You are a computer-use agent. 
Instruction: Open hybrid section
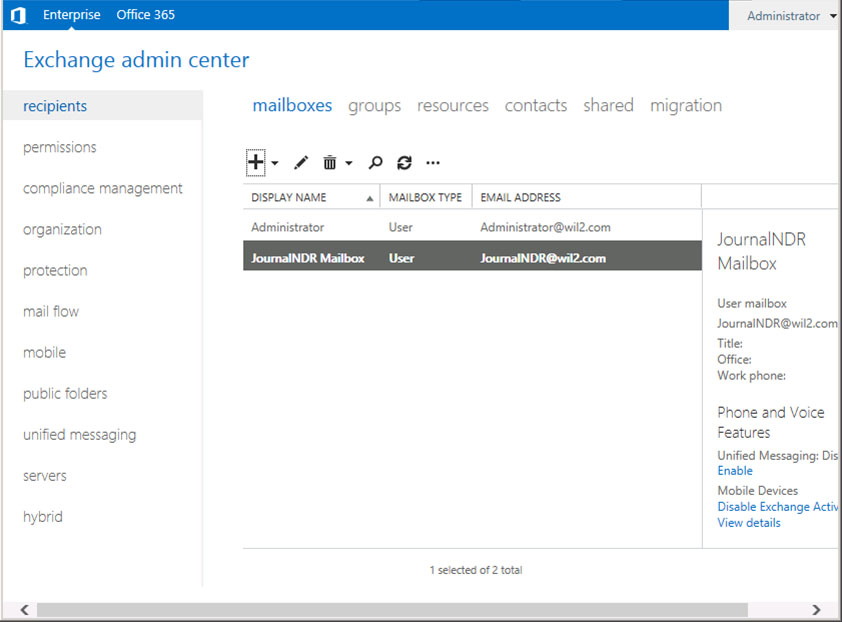tap(42, 517)
